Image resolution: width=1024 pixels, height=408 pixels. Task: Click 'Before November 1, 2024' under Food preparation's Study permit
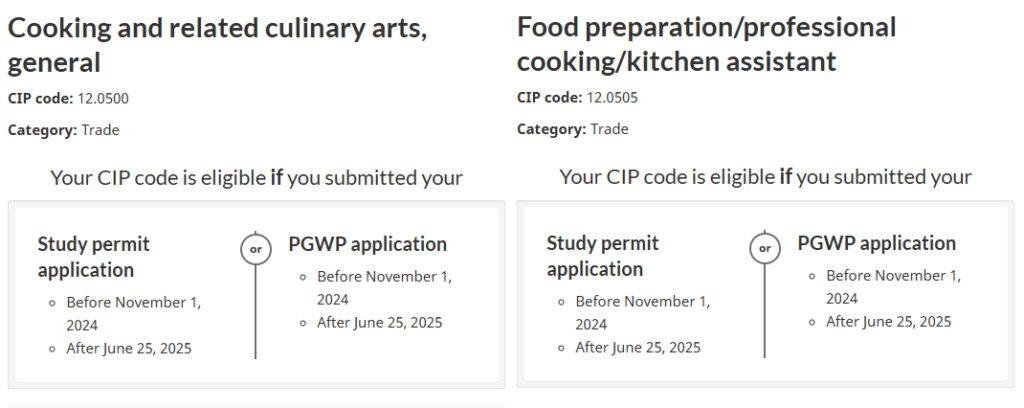tap(643, 312)
